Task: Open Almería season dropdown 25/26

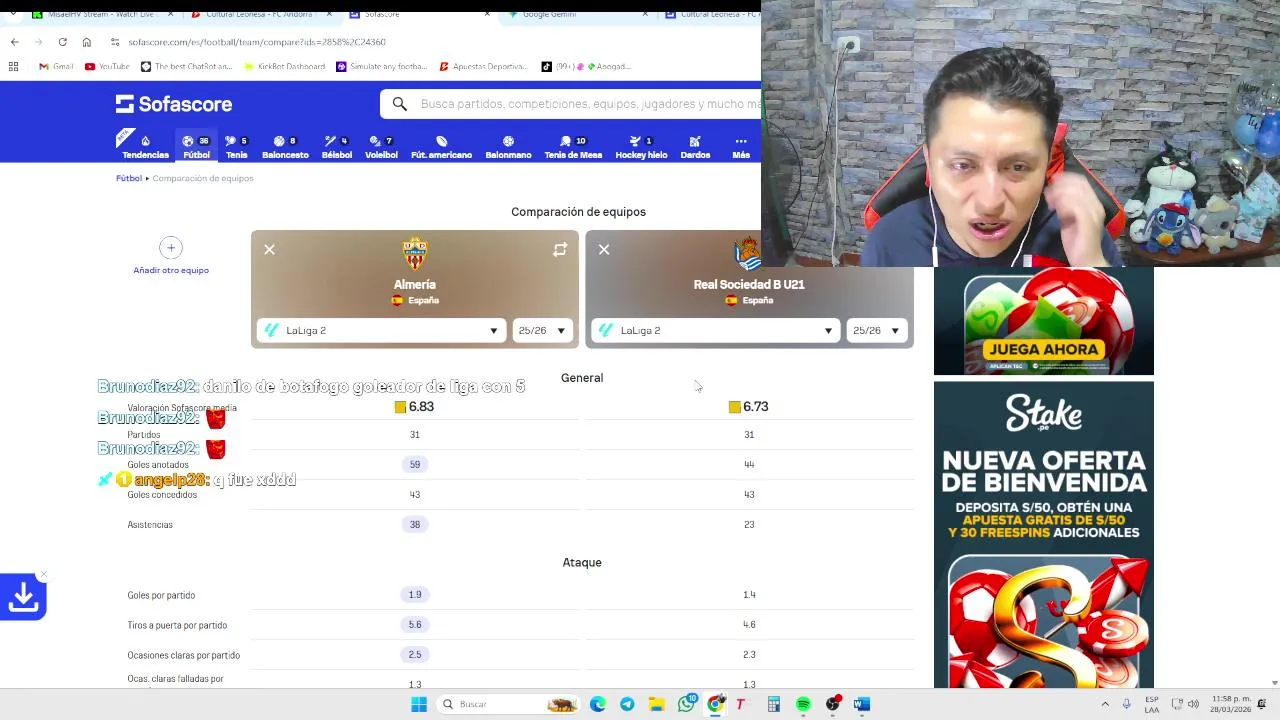Action: 542,330
